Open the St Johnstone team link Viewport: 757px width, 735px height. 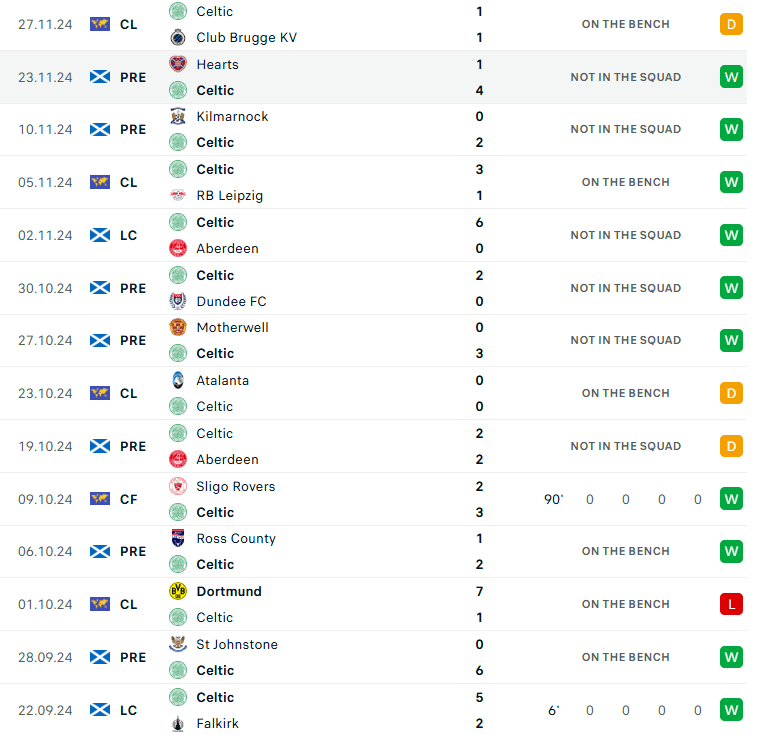coord(237,644)
